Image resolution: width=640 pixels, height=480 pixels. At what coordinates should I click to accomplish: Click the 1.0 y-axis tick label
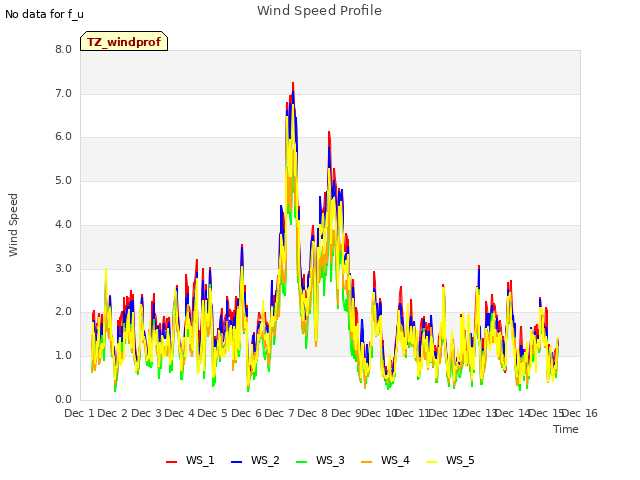point(63,356)
